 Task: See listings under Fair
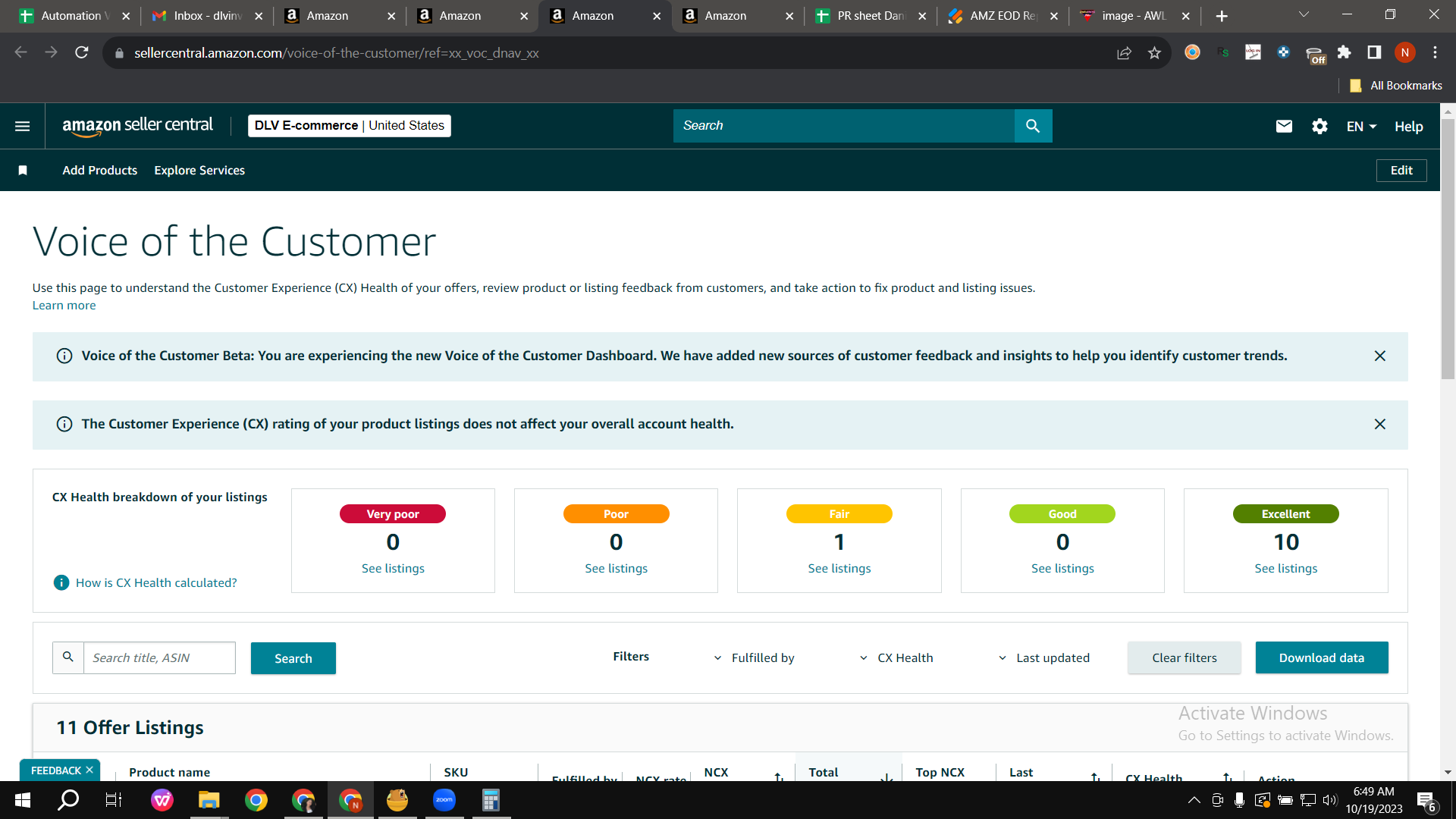point(839,569)
